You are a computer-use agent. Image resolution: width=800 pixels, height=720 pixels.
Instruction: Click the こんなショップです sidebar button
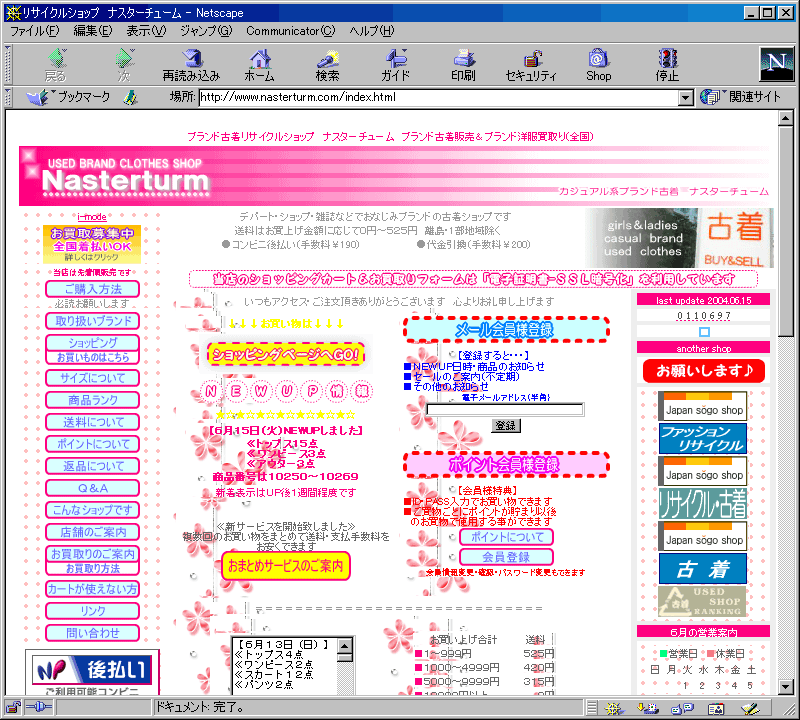tap(92, 510)
